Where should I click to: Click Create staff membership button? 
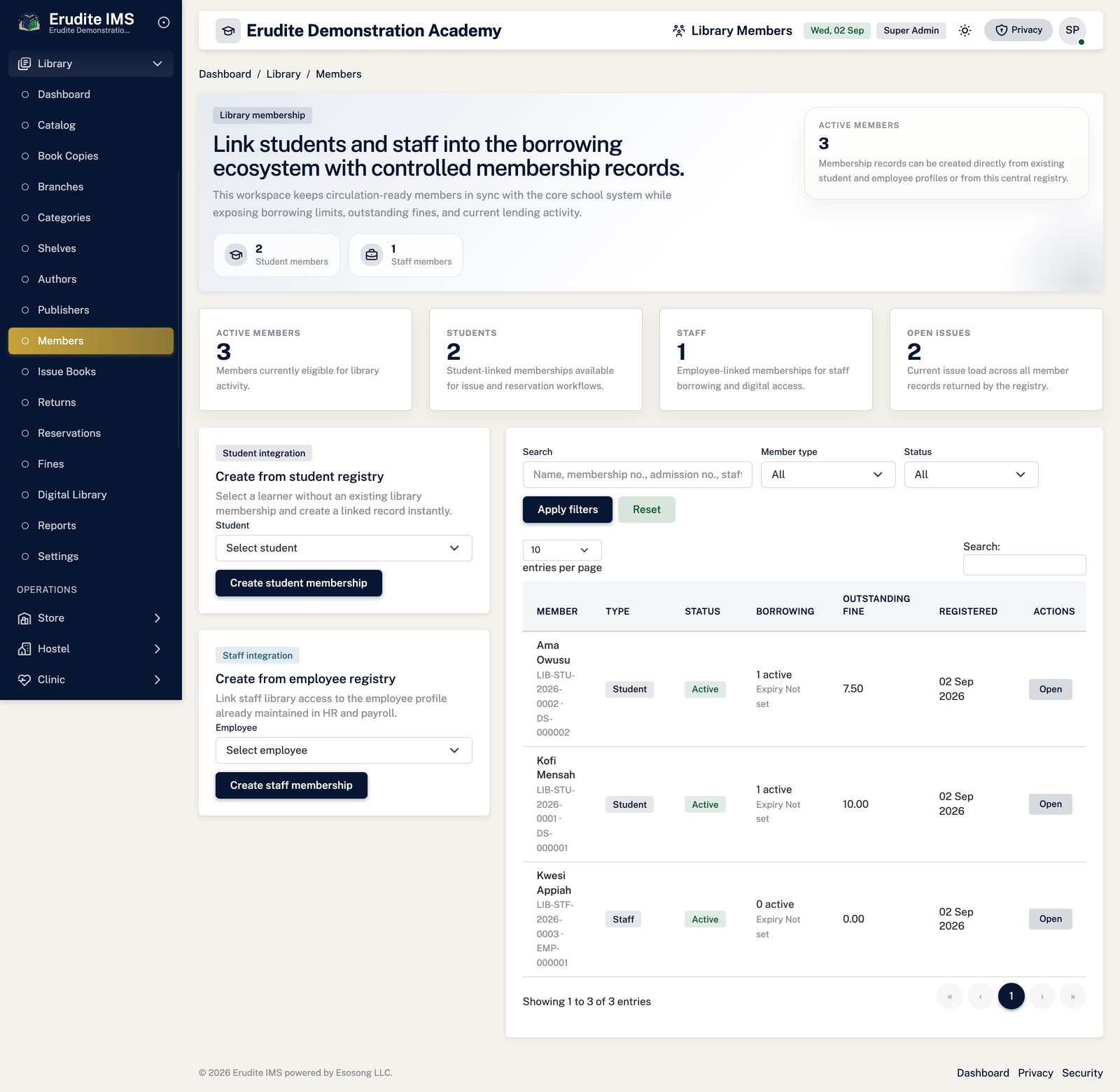click(x=291, y=785)
